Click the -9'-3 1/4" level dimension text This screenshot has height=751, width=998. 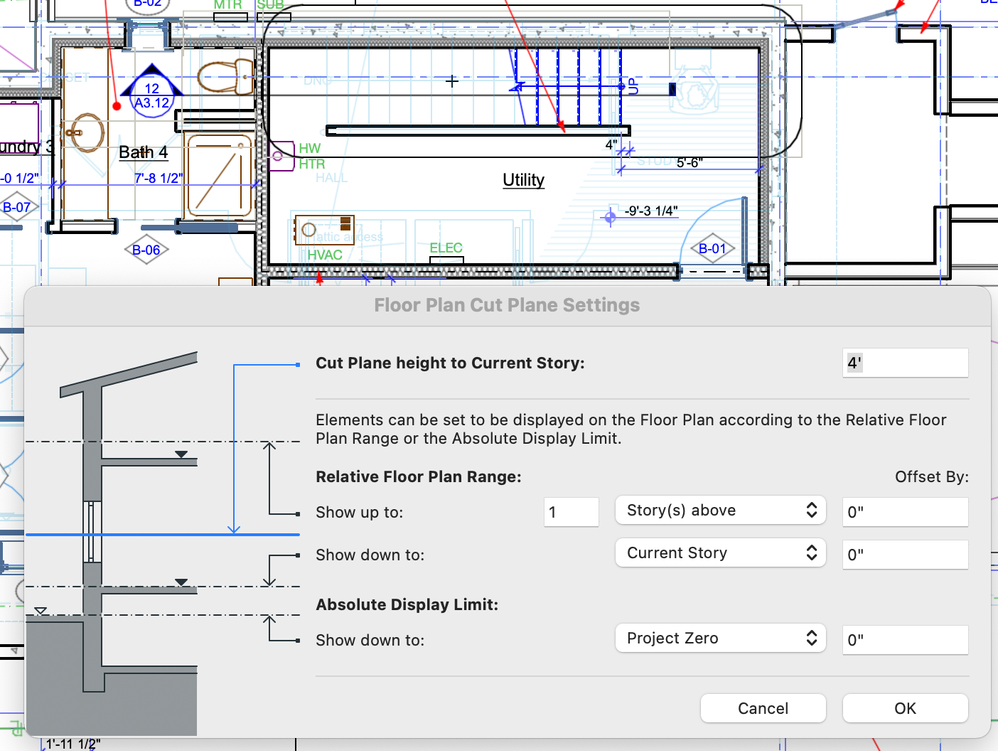click(x=651, y=211)
